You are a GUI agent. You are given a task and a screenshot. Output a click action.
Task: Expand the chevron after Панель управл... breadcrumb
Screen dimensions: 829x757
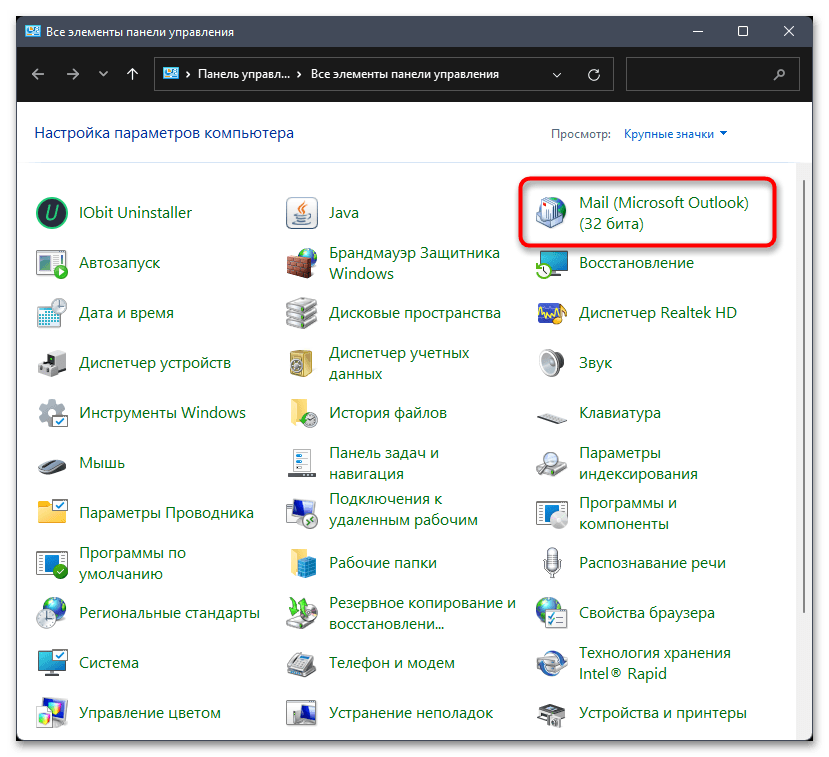[x=299, y=75]
